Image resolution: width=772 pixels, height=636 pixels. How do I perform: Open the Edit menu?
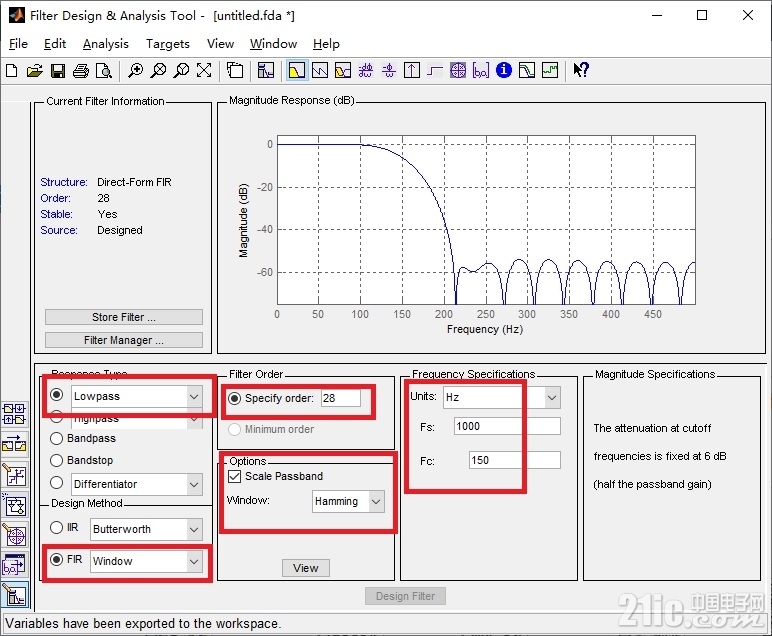(x=55, y=44)
